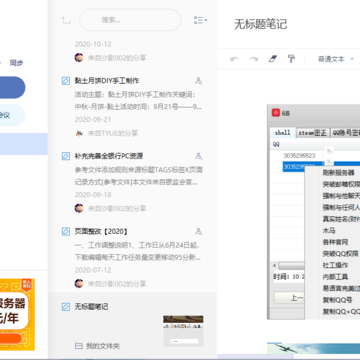Select the embedded 6B window screenshot image
Screen dimensions: 360x360
pos(313,212)
